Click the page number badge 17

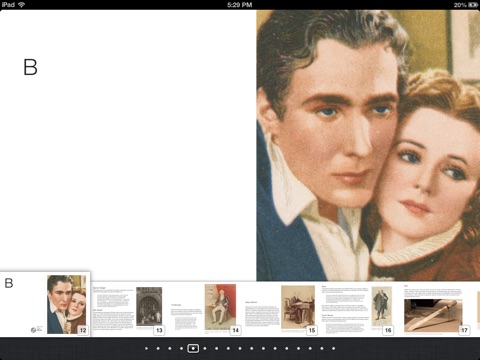464,330
